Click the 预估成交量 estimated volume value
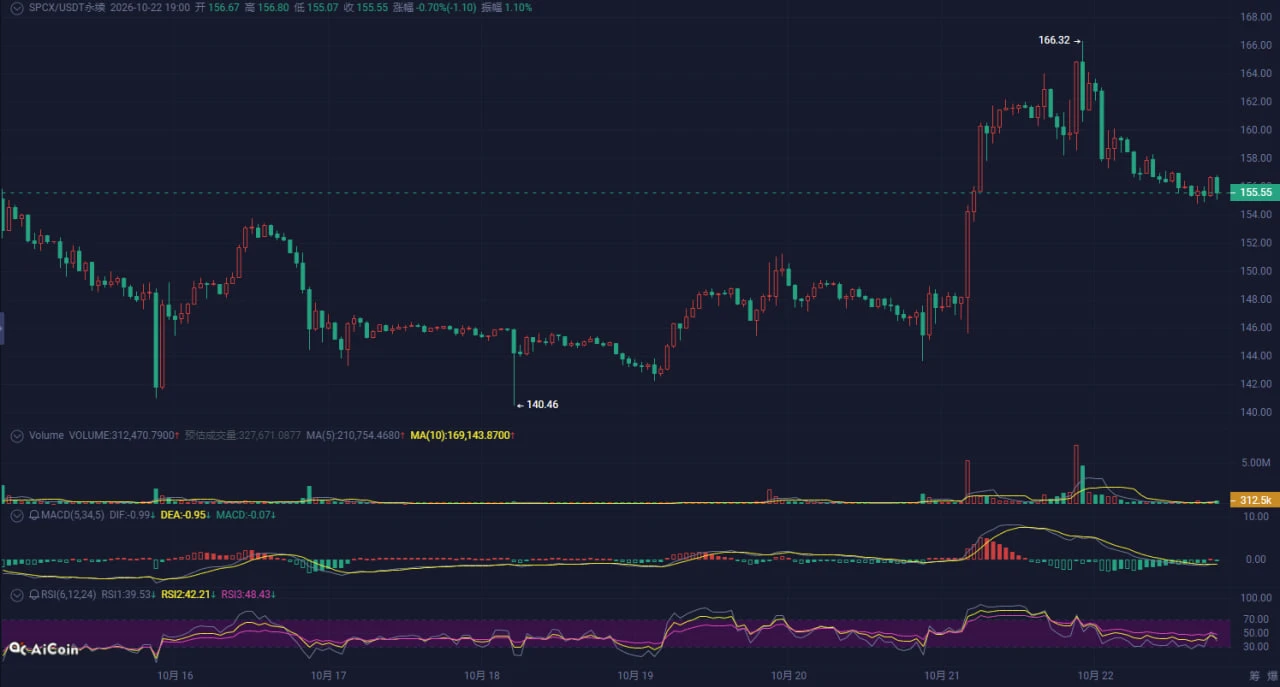The width and height of the screenshot is (1280, 687). (x=242, y=435)
